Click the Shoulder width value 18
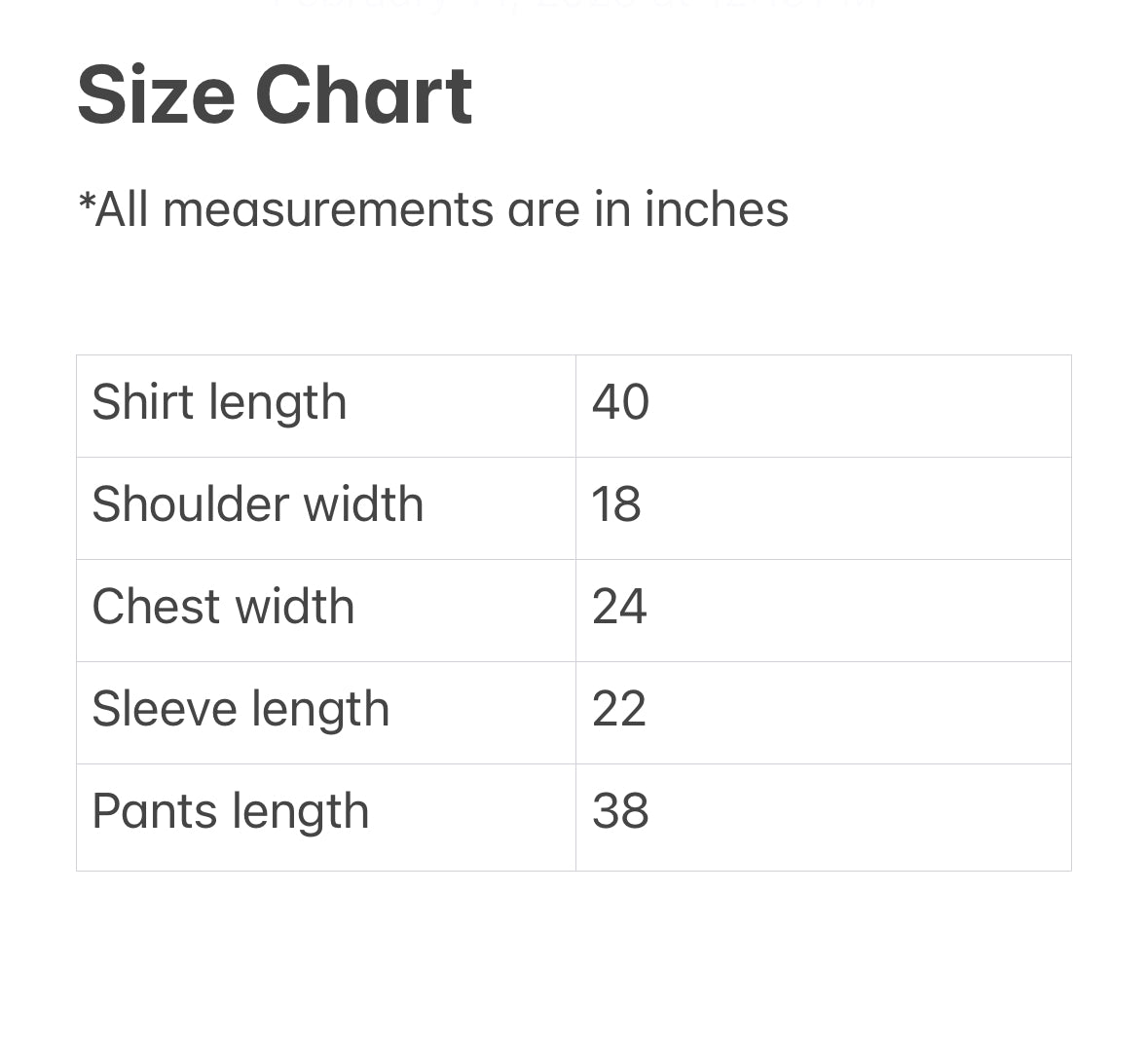1148x1041 pixels. (x=616, y=504)
